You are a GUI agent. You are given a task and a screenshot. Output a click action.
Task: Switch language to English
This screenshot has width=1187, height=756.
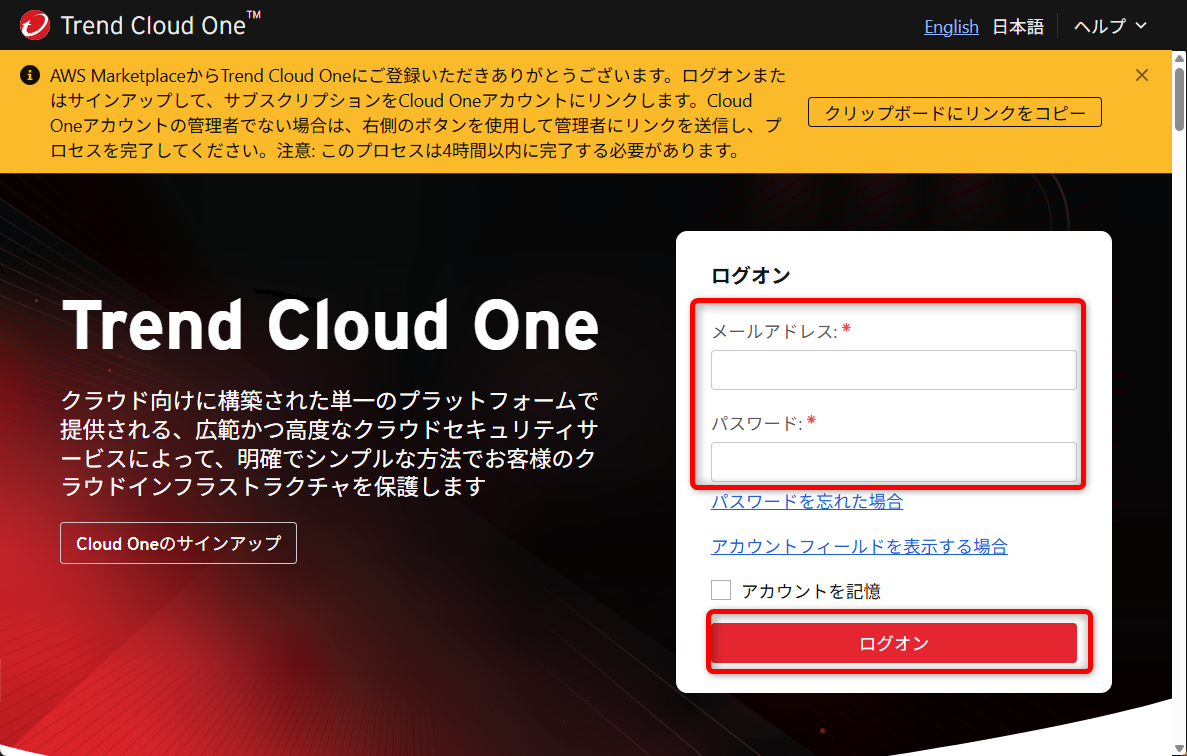[951, 26]
